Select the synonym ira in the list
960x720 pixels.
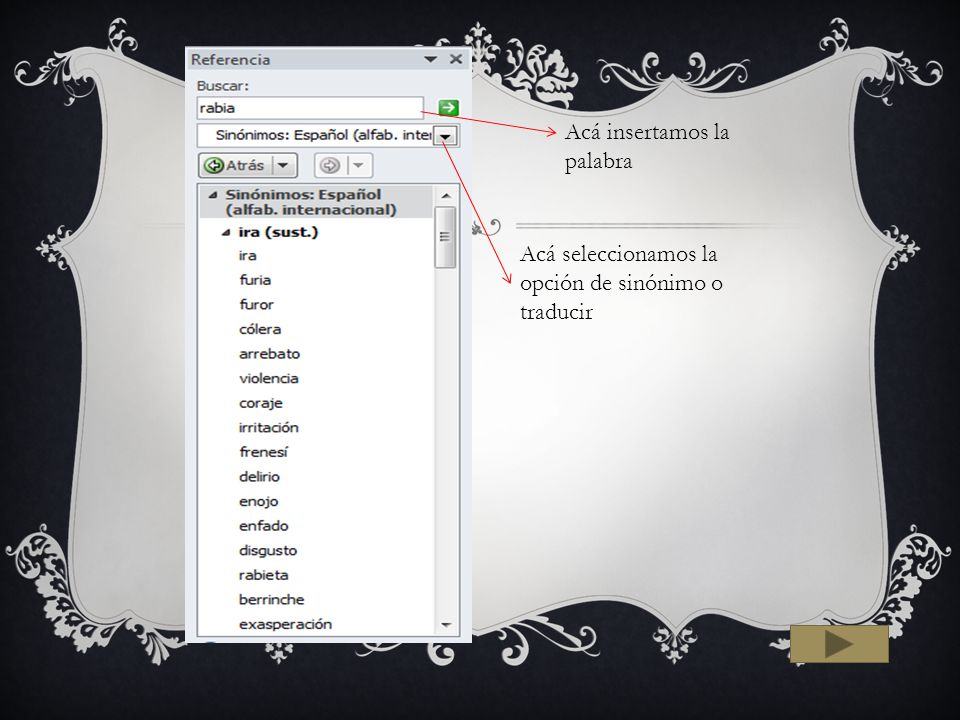click(247, 256)
